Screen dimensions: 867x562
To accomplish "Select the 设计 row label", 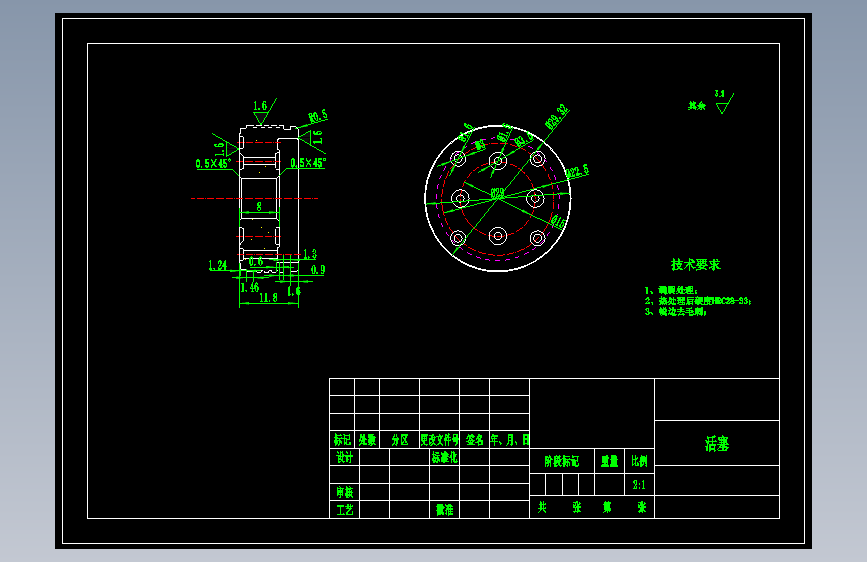I will point(344,457).
